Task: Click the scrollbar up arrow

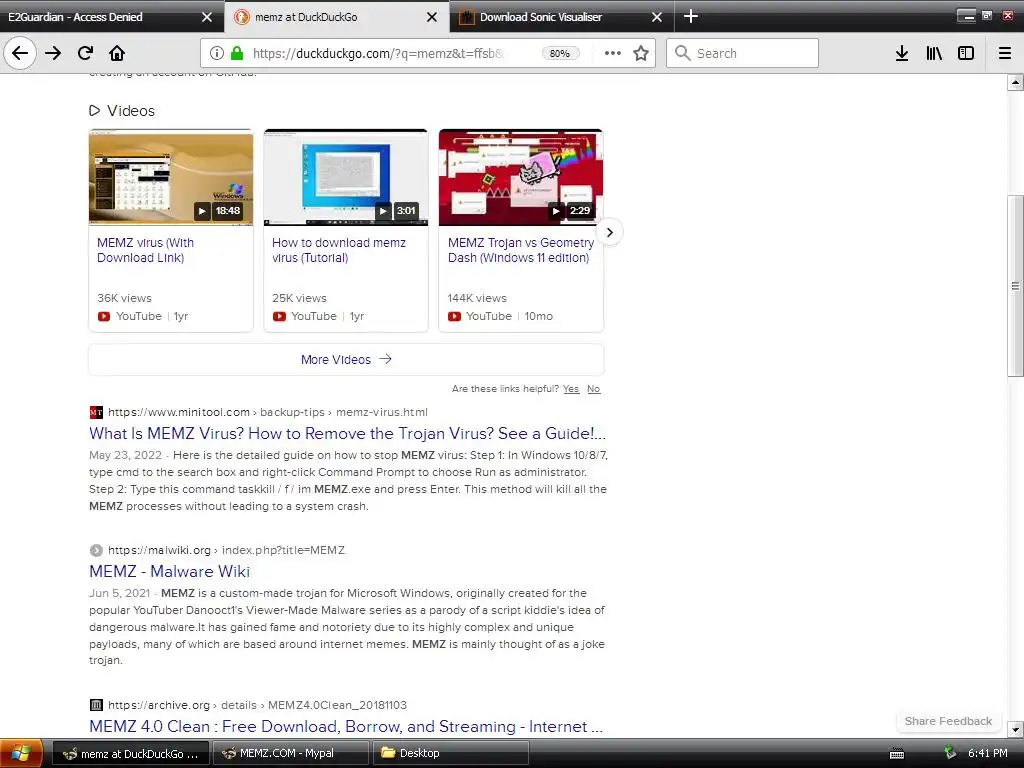Action: [x=1015, y=82]
